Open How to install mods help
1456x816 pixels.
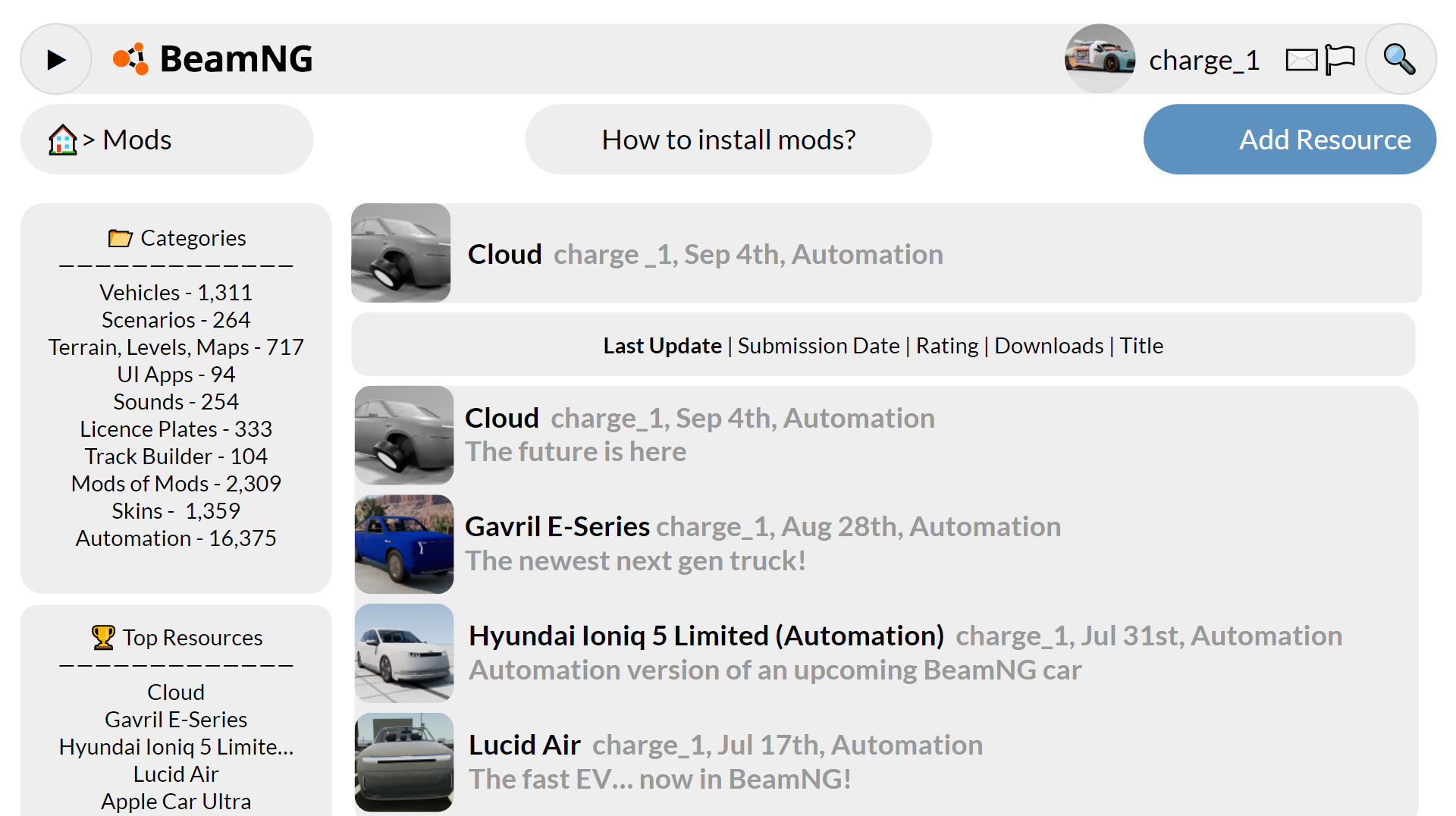click(728, 140)
